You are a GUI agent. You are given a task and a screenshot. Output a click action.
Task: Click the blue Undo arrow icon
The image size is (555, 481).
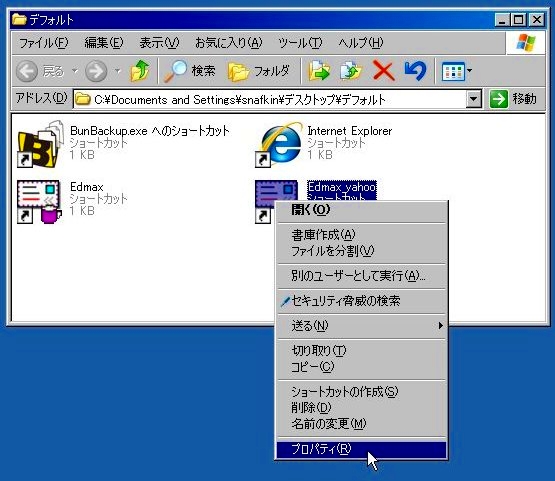click(415, 71)
